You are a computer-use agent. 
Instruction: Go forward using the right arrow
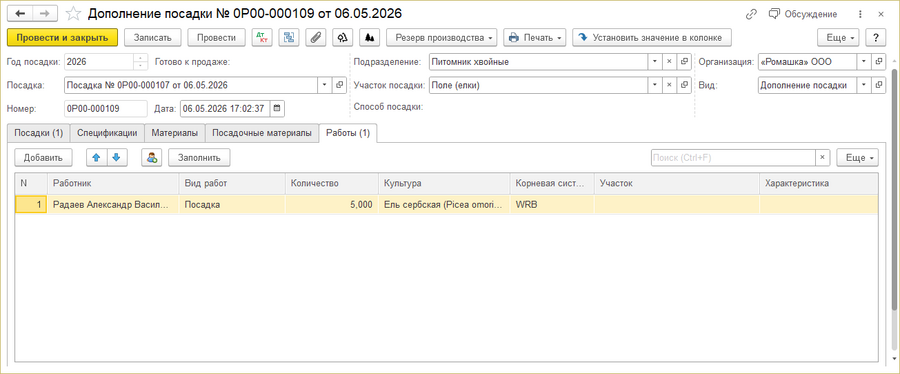point(45,13)
